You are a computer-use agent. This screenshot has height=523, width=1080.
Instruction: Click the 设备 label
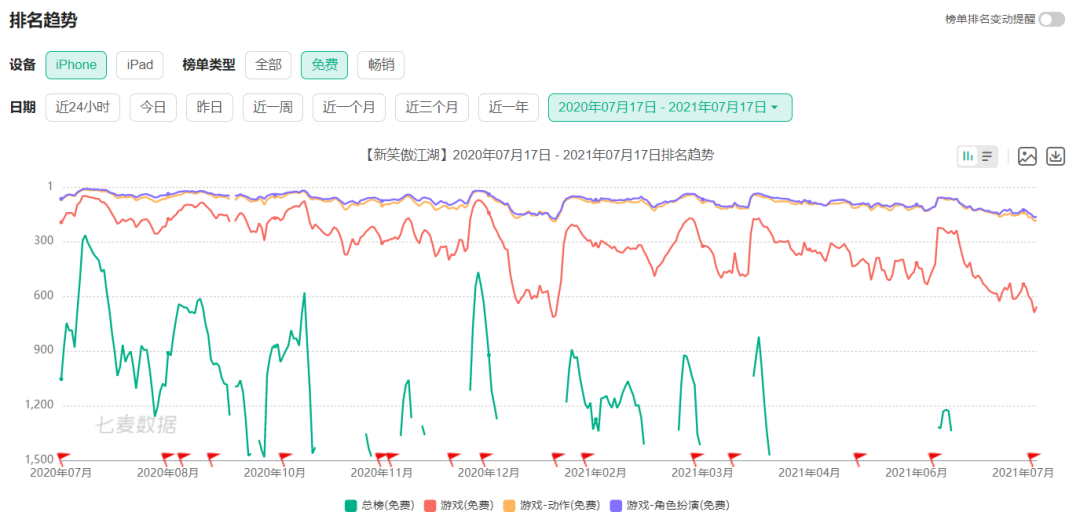[x=22, y=65]
